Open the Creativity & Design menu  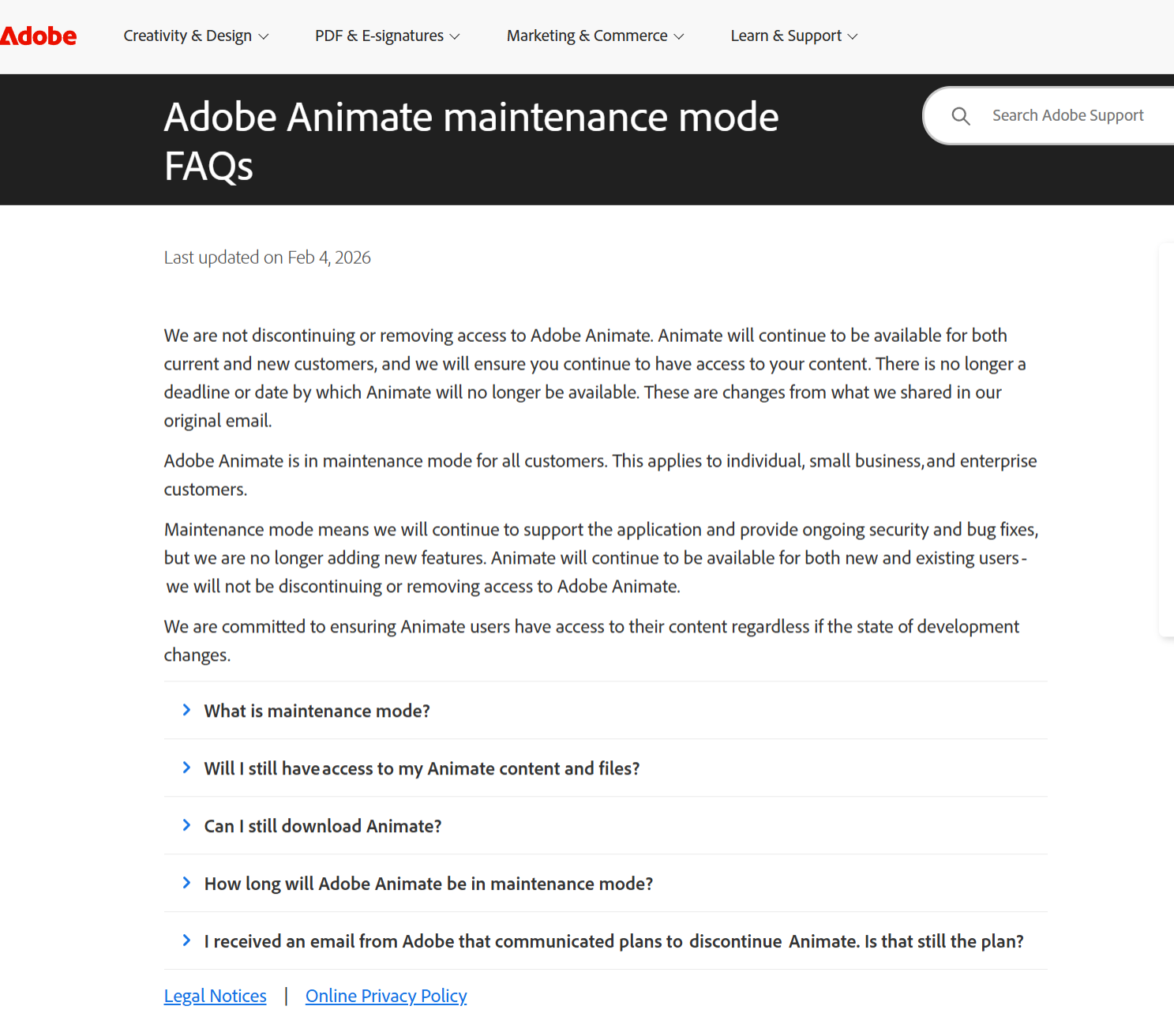(x=188, y=36)
